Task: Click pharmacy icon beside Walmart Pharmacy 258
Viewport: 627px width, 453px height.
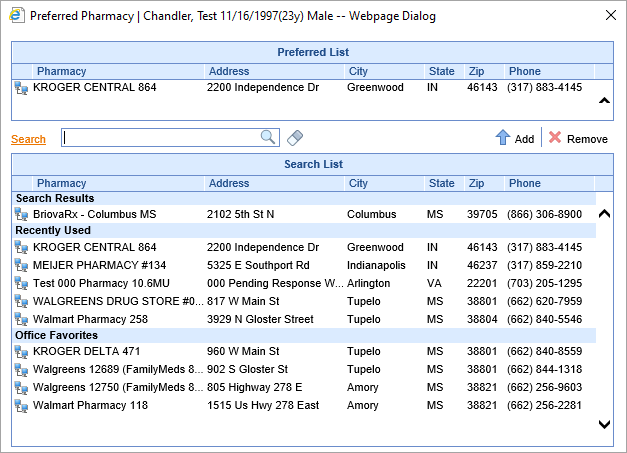Action: pyautogui.click(x=21, y=319)
